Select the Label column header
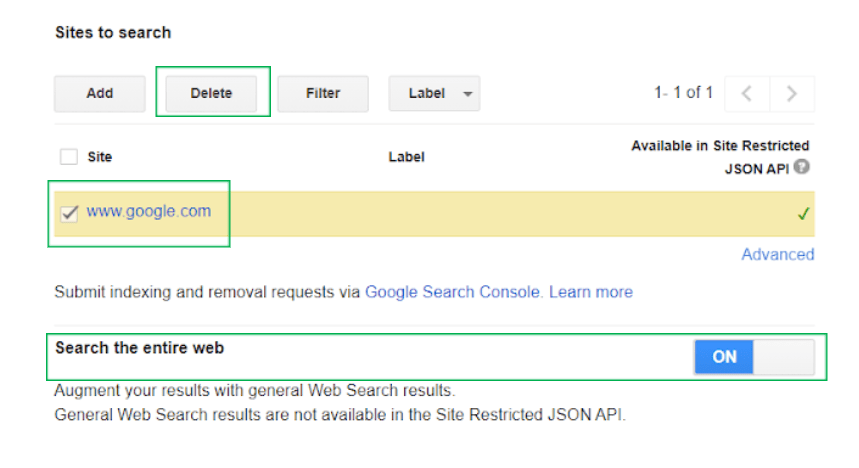859x468 pixels. coord(406,157)
